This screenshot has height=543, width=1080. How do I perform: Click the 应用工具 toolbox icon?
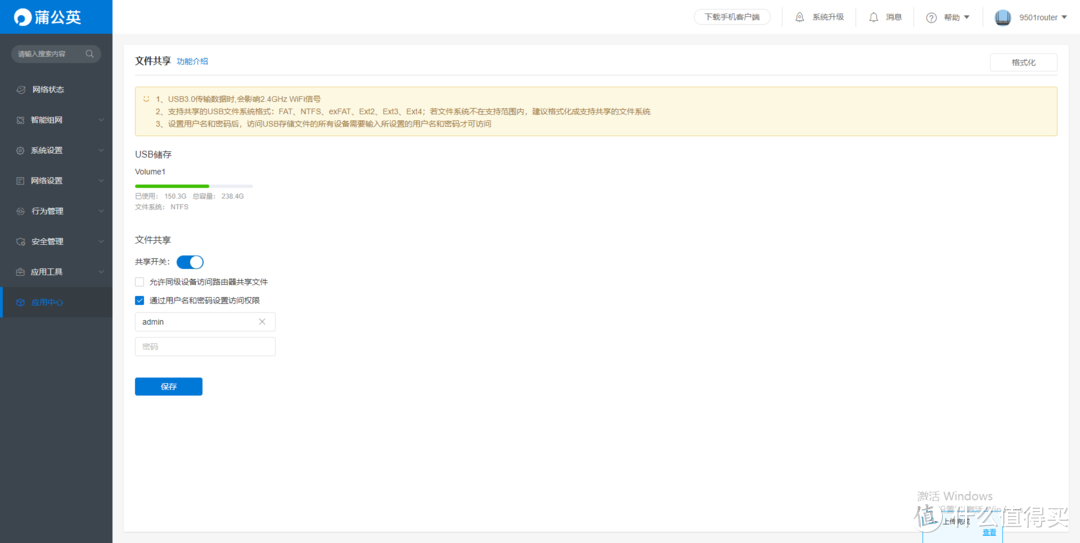pyautogui.click(x=21, y=272)
